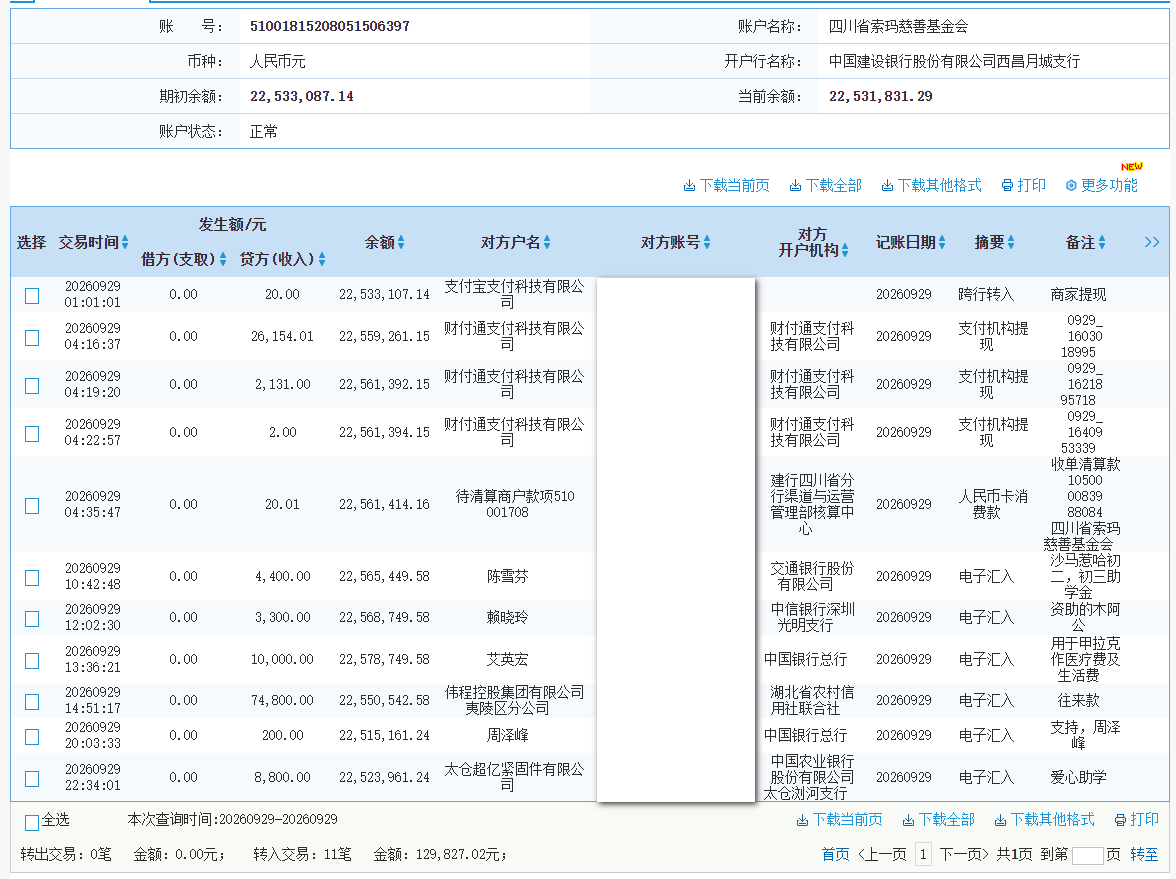Click the 74,800.00 credit amount
1176x879 pixels.
pyautogui.click(x=282, y=700)
